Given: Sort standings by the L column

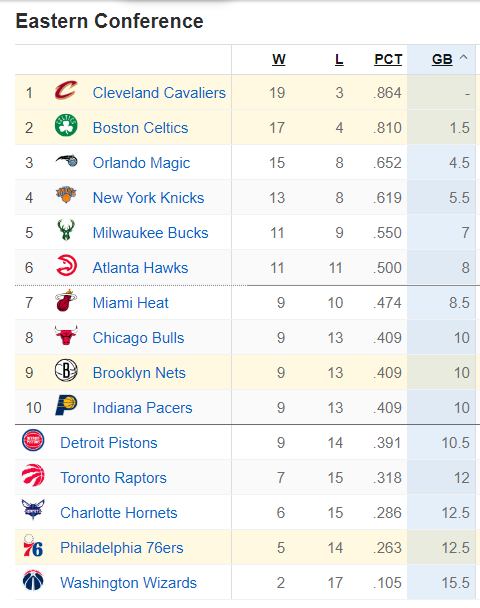Looking at the screenshot, I should point(339,59).
